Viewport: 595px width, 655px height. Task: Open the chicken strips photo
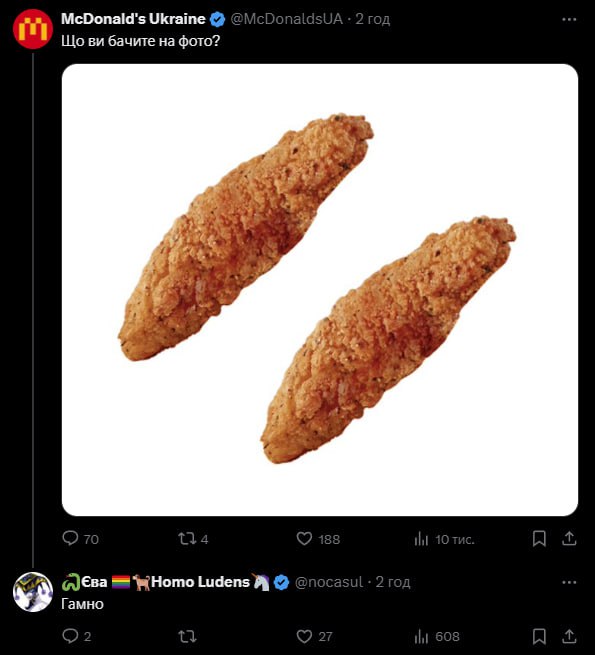pyautogui.click(x=320, y=289)
